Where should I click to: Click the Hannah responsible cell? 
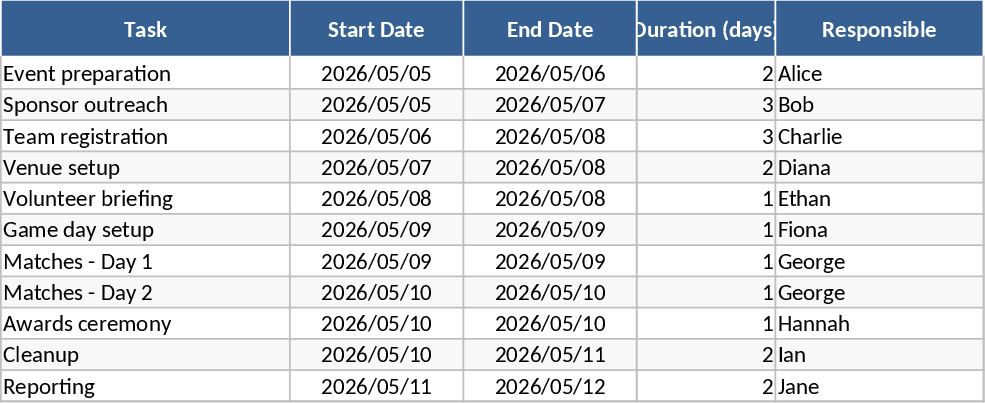pyautogui.click(x=814, y=324)
